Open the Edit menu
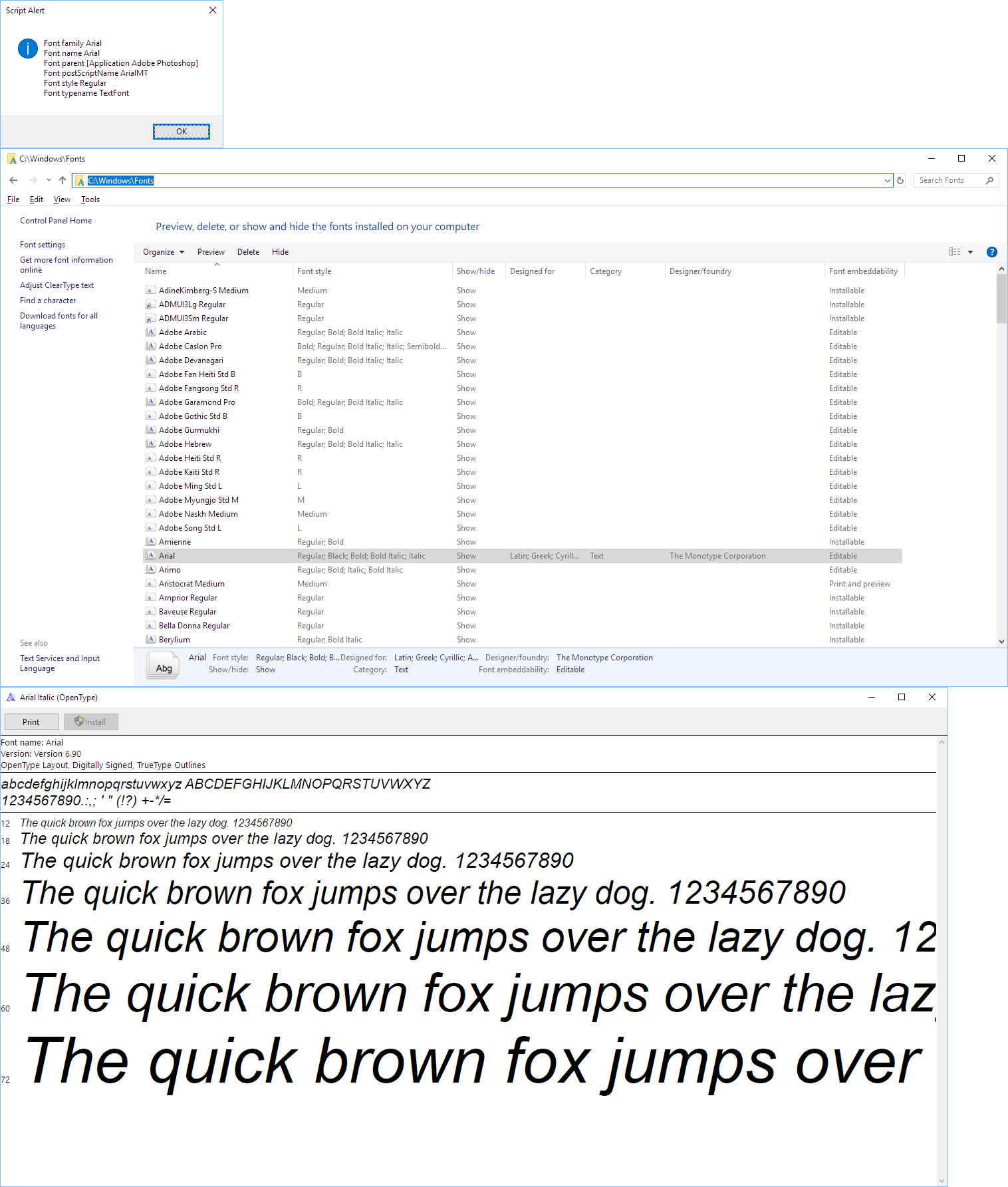The image size is (1008, 1187). pyautogui.click(x=37, y=199)
